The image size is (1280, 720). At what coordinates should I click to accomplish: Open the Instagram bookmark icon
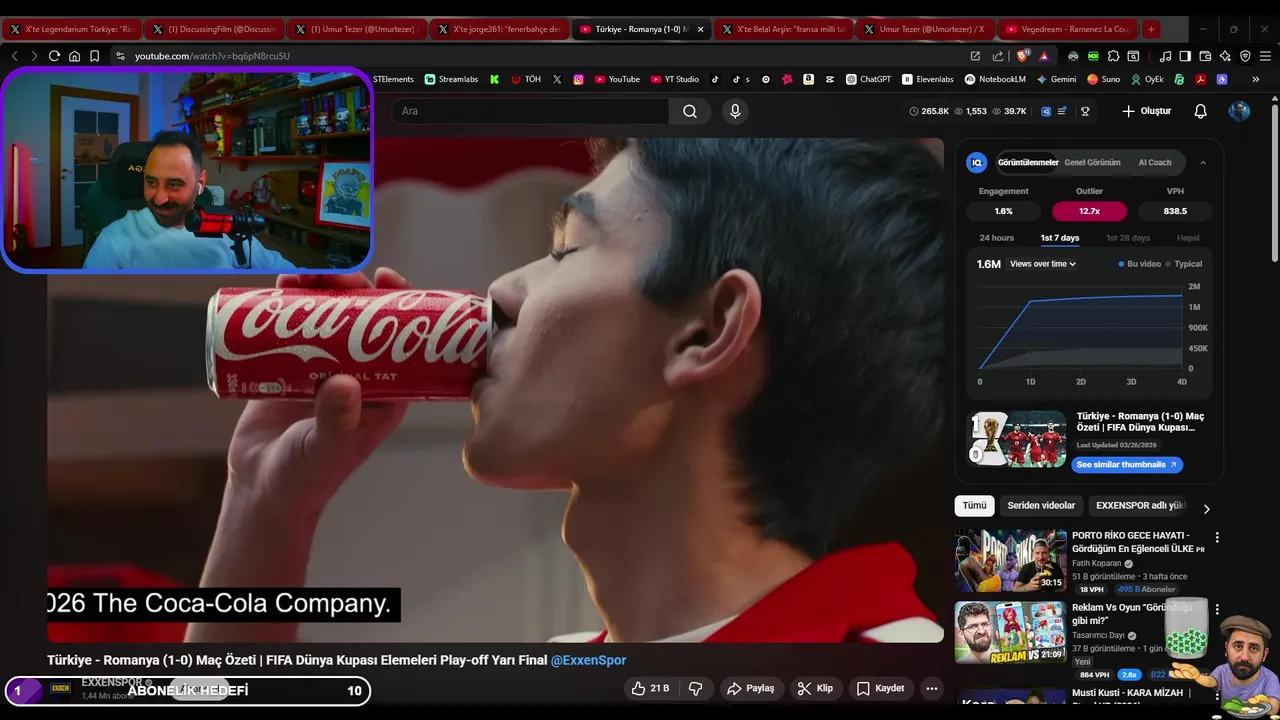(578, 79)
